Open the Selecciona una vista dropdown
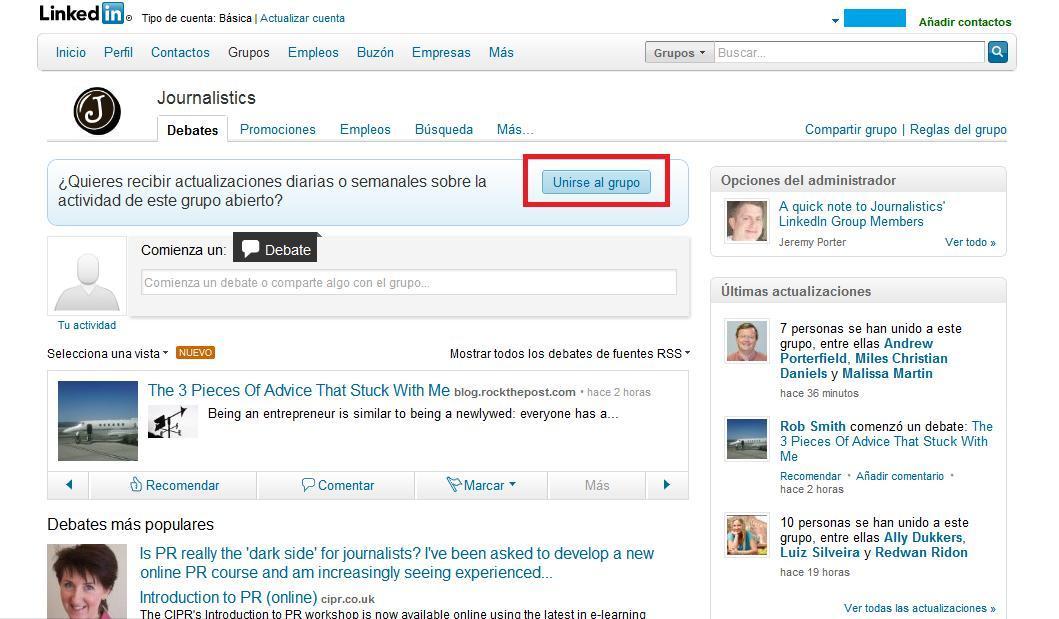1059x619 pixels. tap(108, 353)
